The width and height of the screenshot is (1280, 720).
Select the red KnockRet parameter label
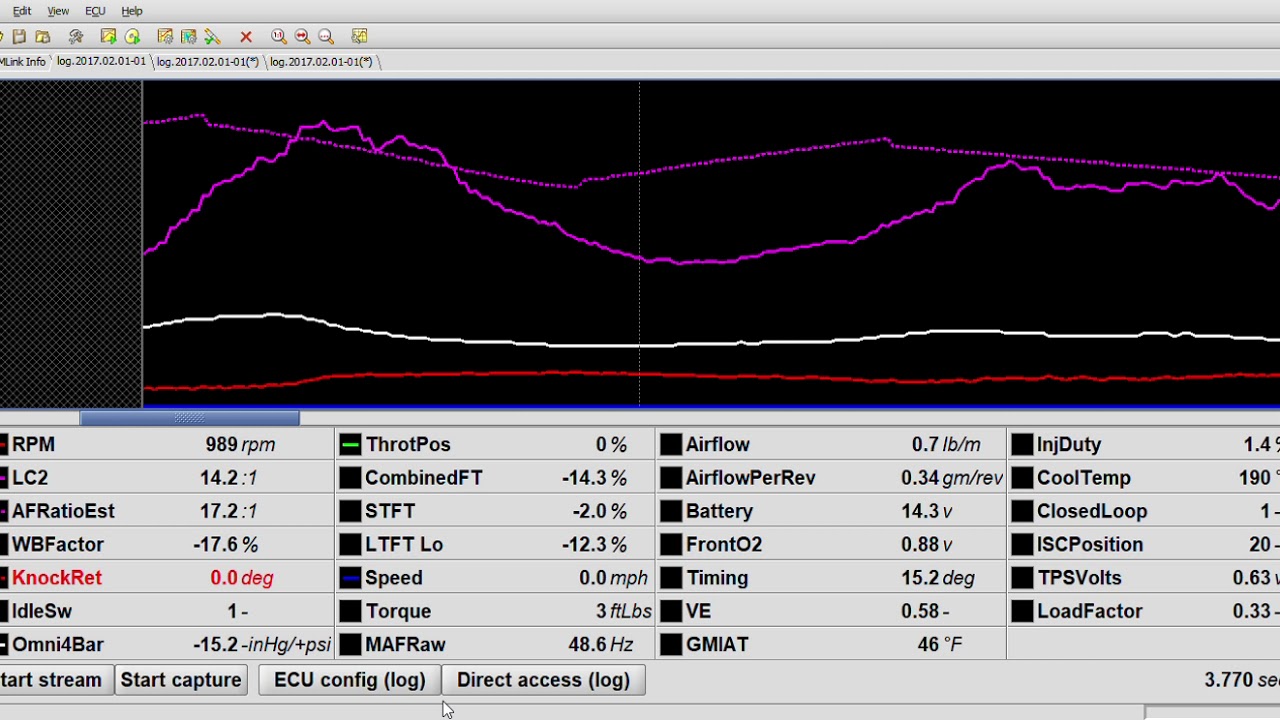(56, 578)
